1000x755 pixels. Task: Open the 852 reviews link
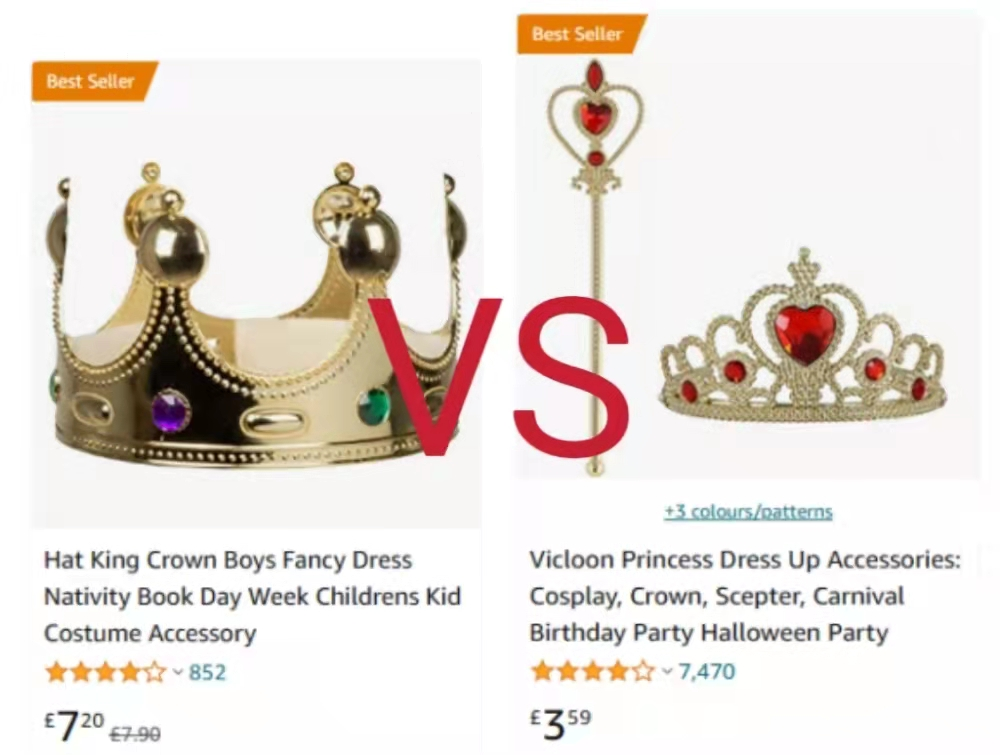click(x=207, y=672)
